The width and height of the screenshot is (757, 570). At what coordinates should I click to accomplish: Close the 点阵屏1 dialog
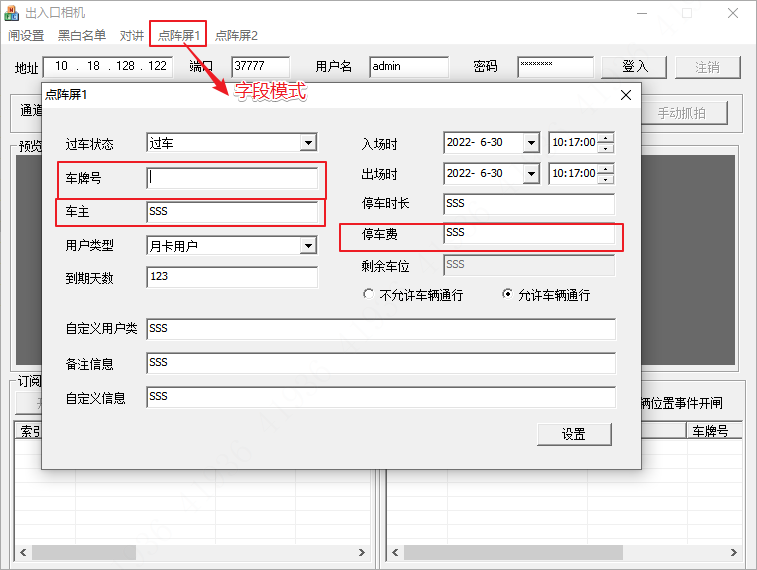(626, 95)
